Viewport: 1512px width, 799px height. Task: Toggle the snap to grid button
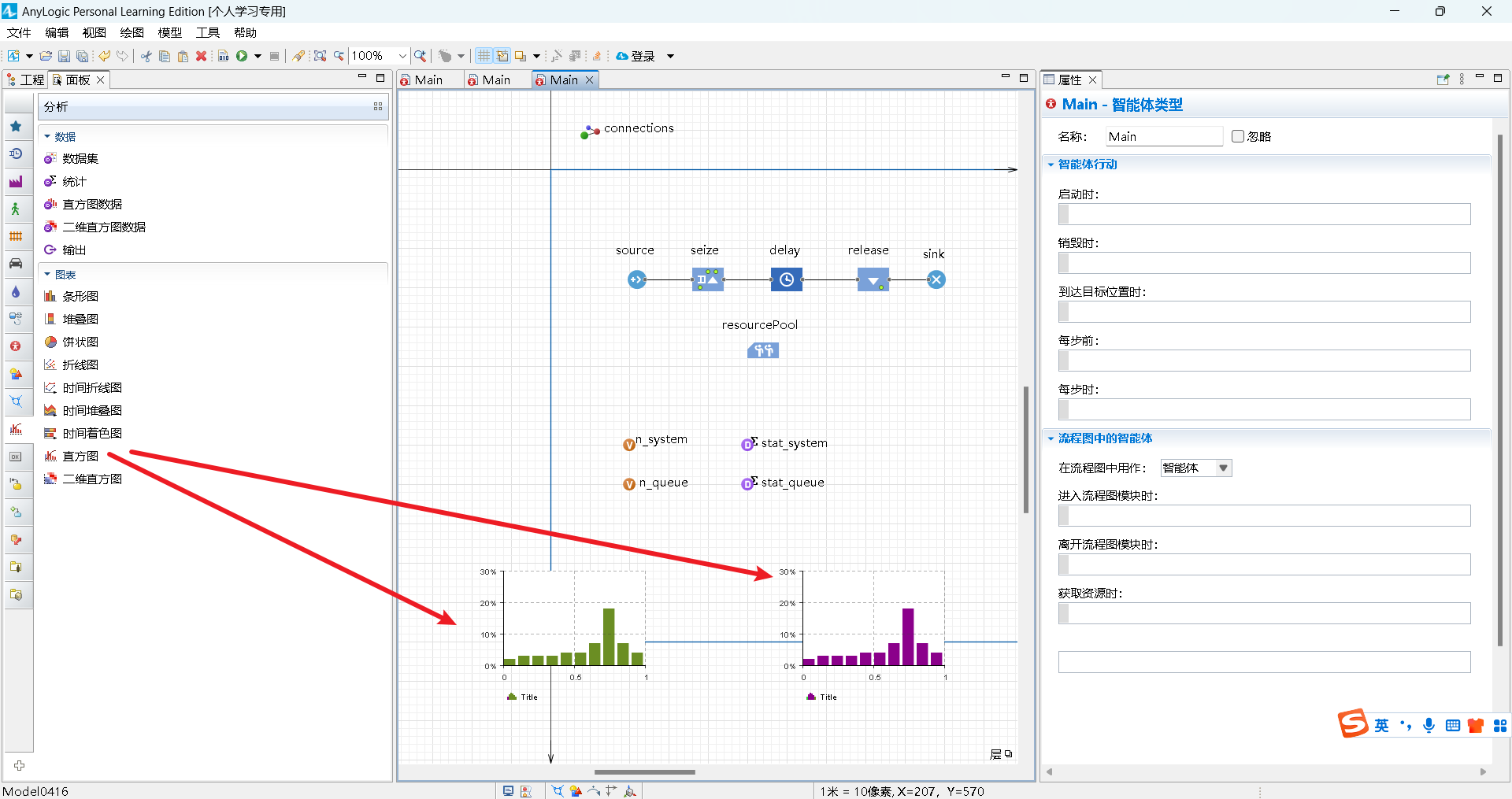502,56
